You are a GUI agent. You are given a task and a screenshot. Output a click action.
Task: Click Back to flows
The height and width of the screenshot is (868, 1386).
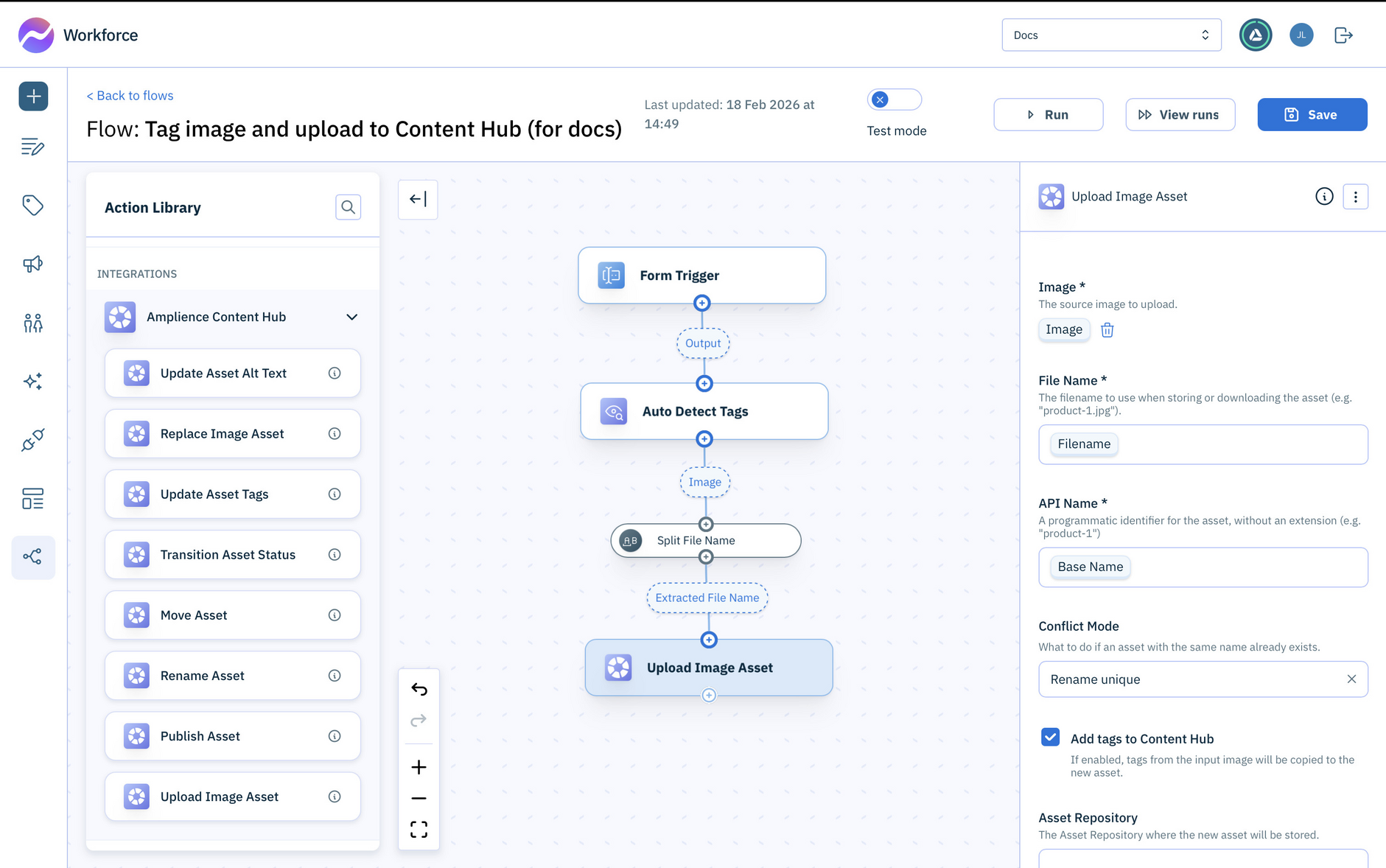(130, 95)
